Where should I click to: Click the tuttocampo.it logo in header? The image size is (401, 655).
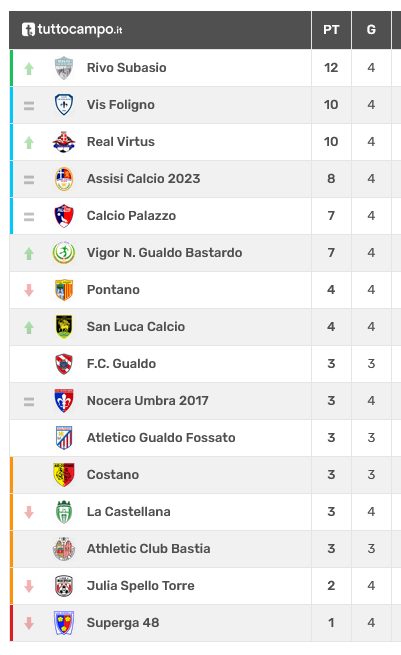click(72, 30)
